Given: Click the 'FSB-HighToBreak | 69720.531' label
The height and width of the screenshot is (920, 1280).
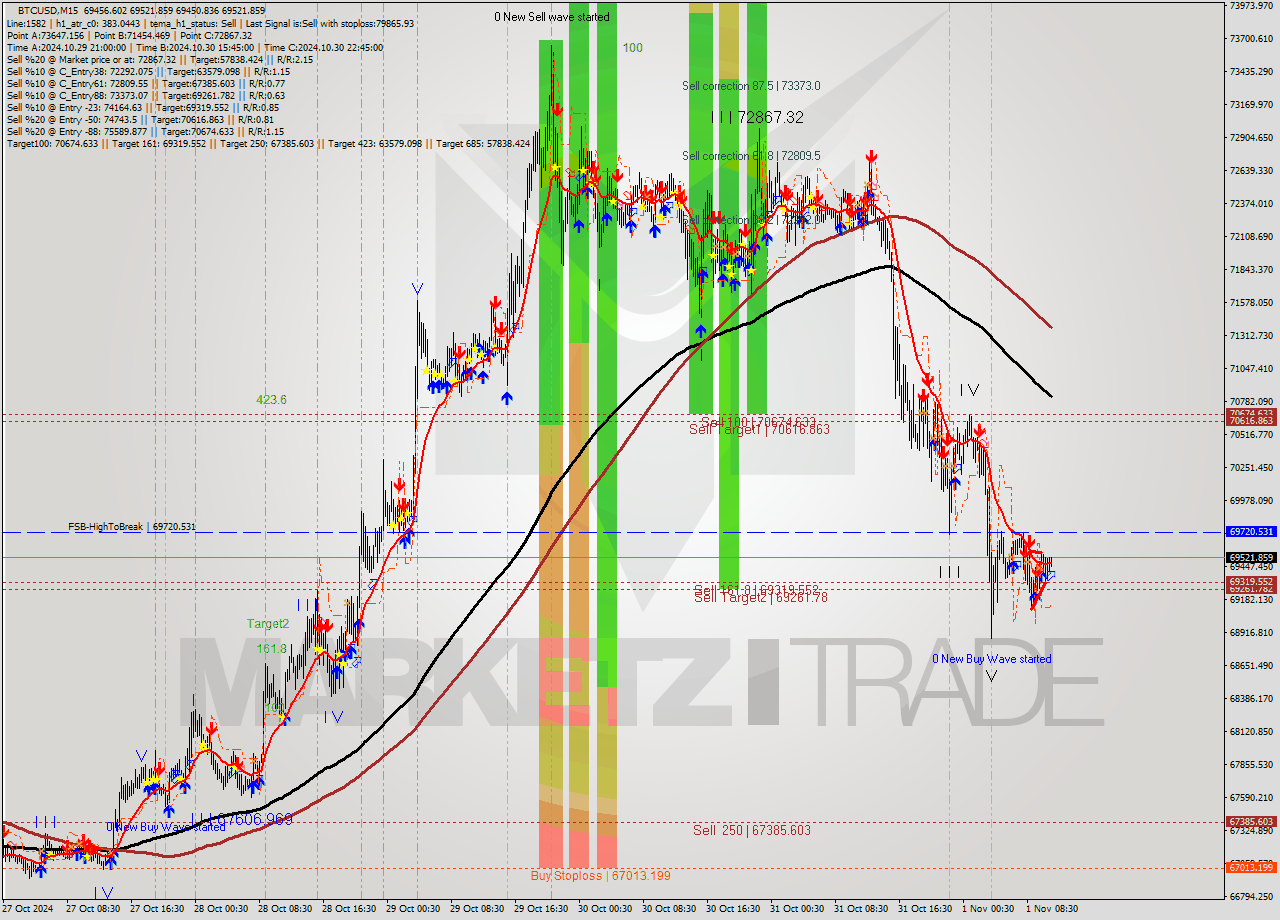Looking at the screenshot, I should point(132,526).
